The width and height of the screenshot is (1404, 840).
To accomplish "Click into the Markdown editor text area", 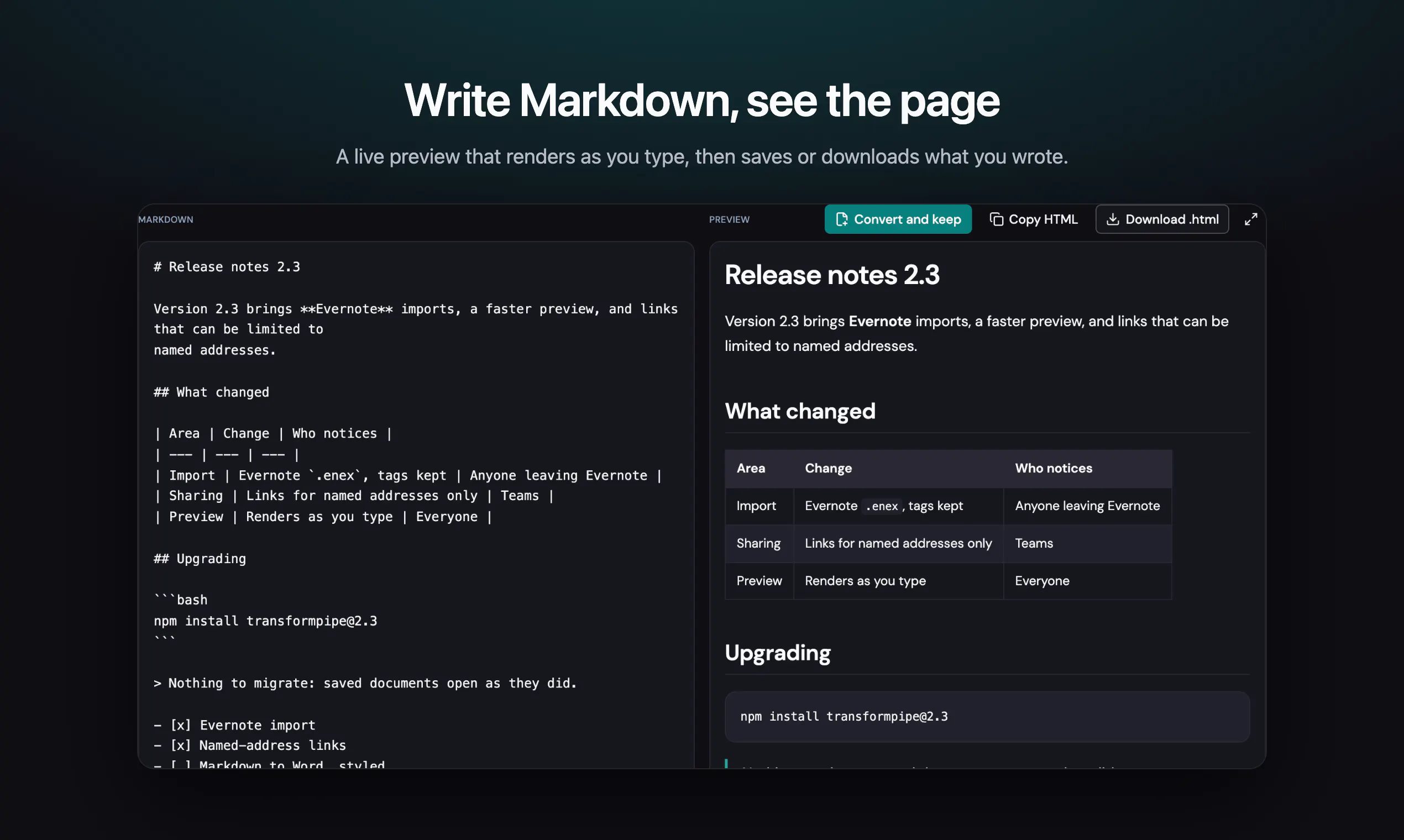I will click(x=416, y=505).
